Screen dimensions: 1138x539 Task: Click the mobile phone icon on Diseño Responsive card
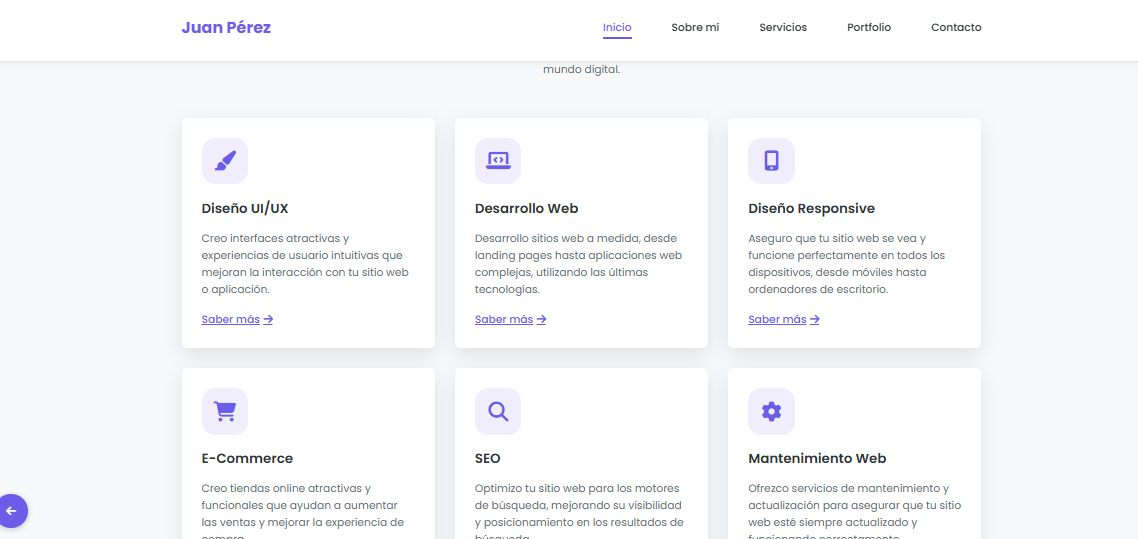coord(771,161)
